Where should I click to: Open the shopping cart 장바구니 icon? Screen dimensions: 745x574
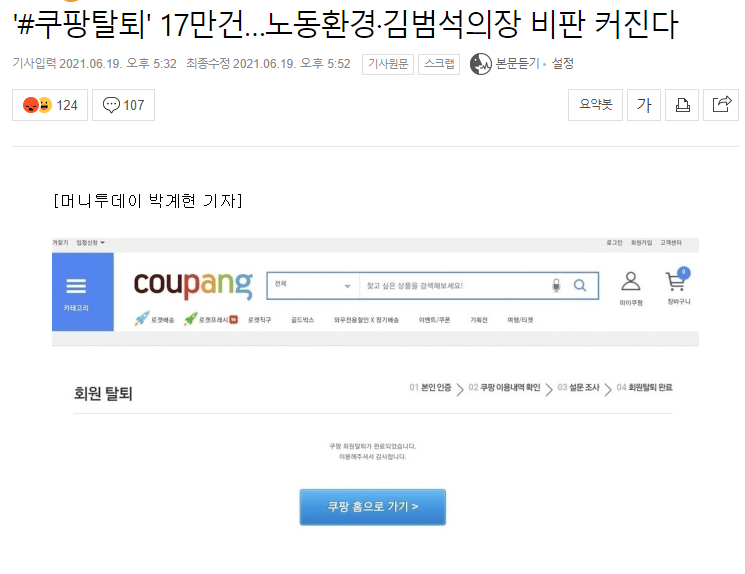tap(678, 279)
